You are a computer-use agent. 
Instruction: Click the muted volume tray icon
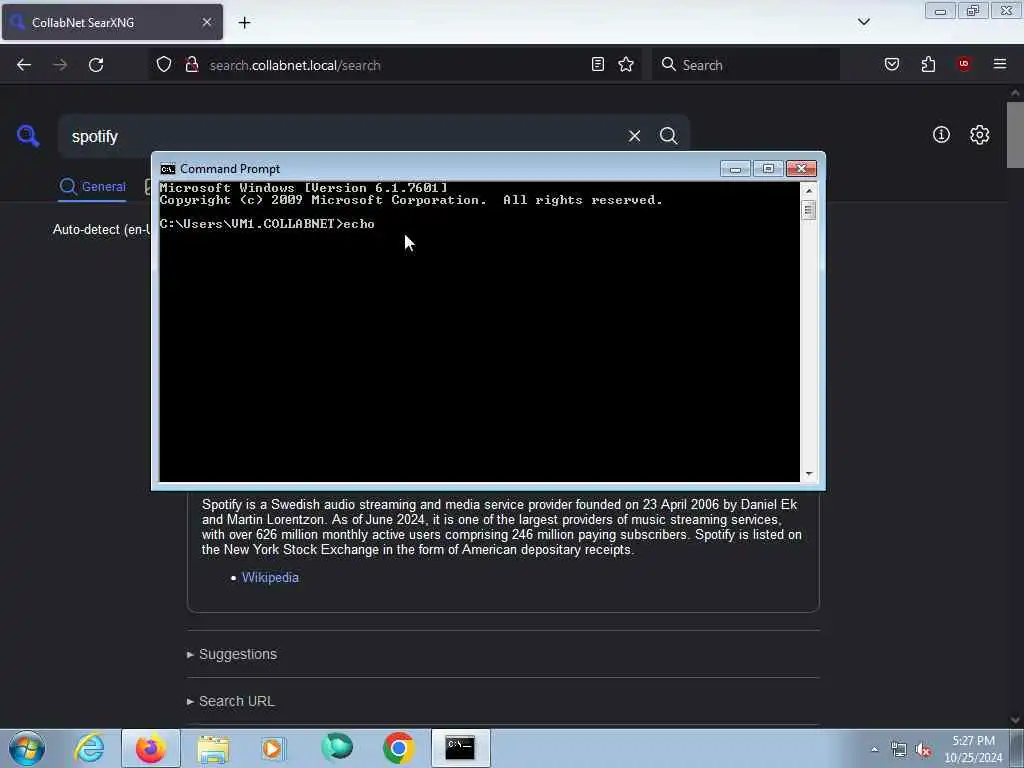tap(923, 750)
